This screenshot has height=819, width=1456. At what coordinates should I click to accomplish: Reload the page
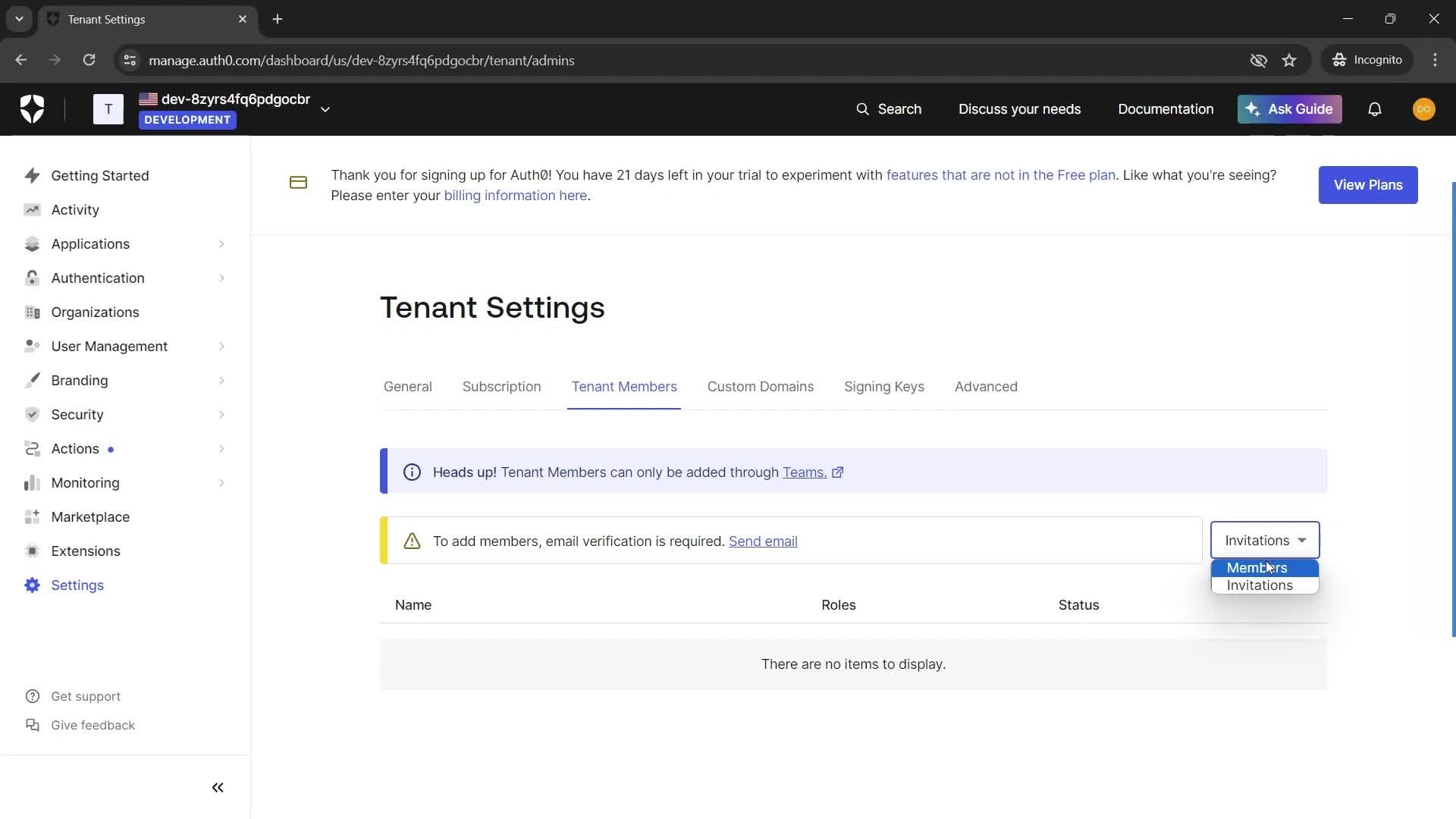(x=89, y=60)
